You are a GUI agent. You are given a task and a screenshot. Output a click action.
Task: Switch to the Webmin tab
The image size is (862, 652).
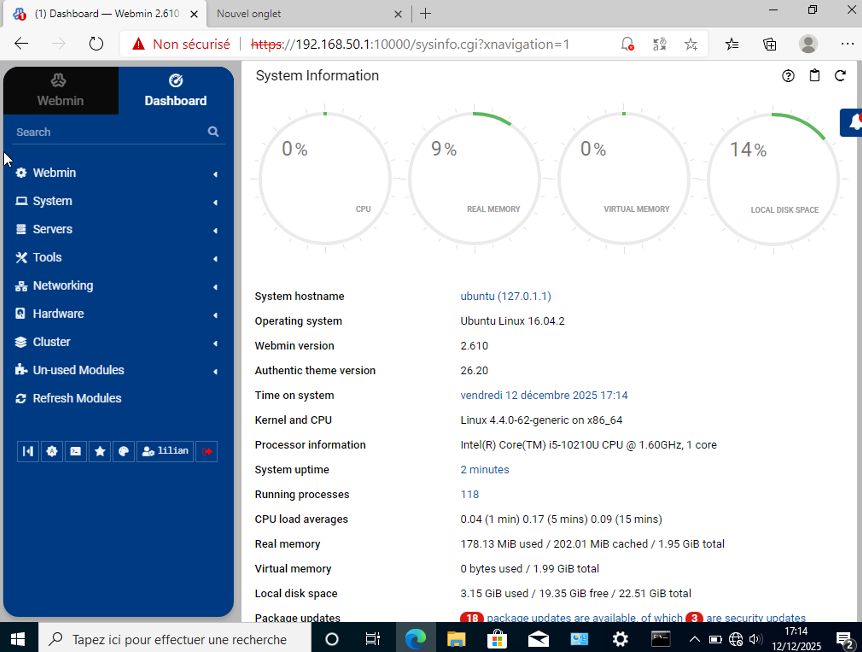click(60, 91)
